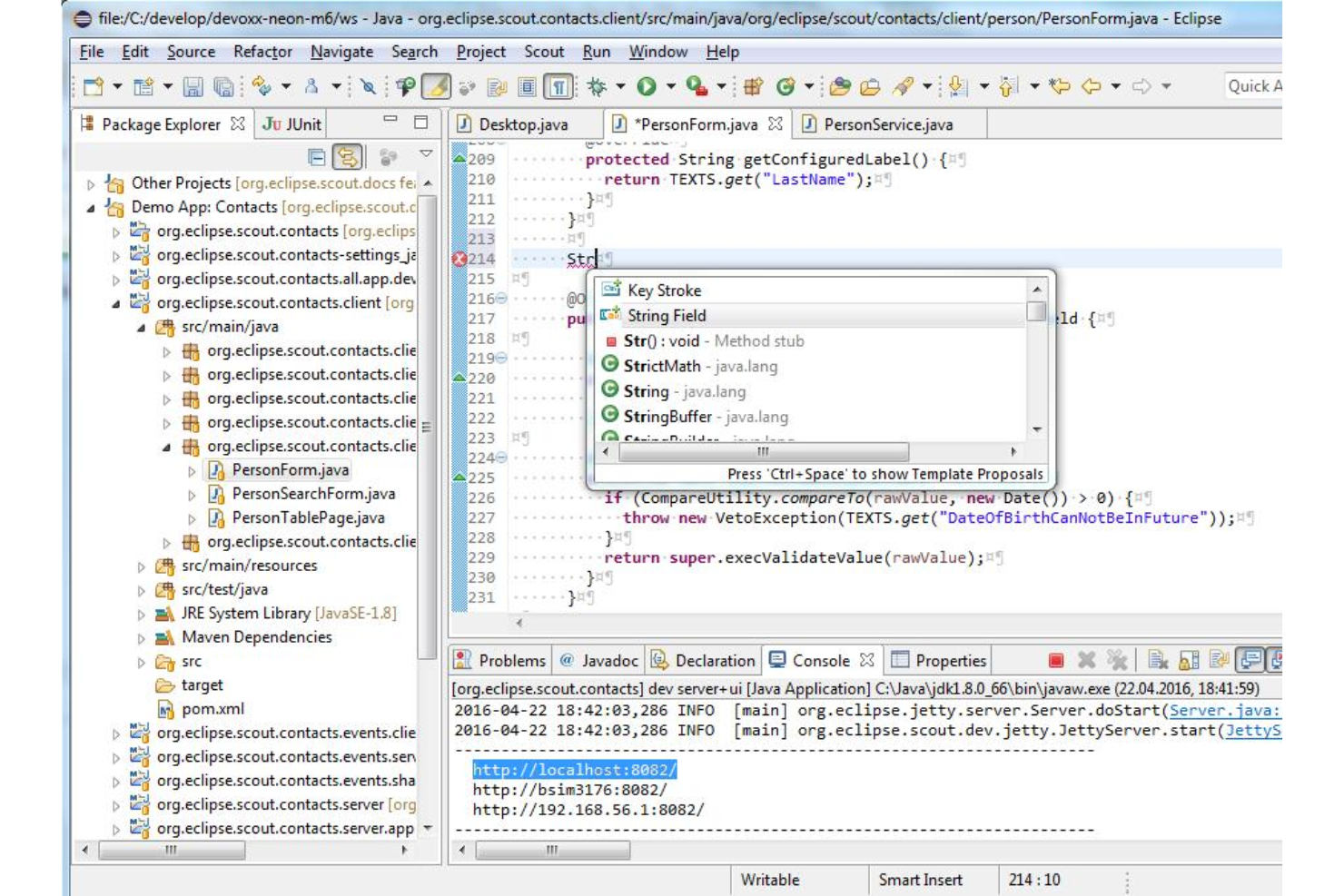This screenshot has height=896, width=1344.
Task: Click the Debug bug icon
Action: point(597,87)
